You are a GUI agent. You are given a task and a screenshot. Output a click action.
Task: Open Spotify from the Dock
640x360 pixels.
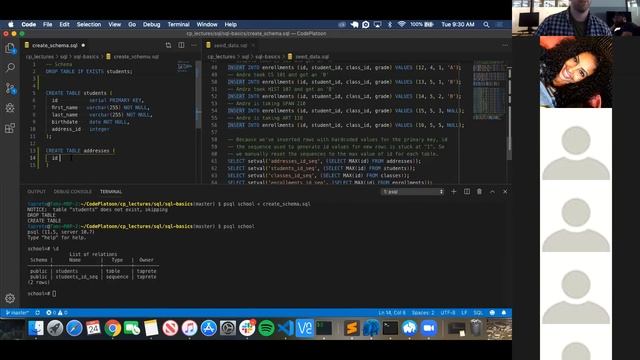point(266,328)
